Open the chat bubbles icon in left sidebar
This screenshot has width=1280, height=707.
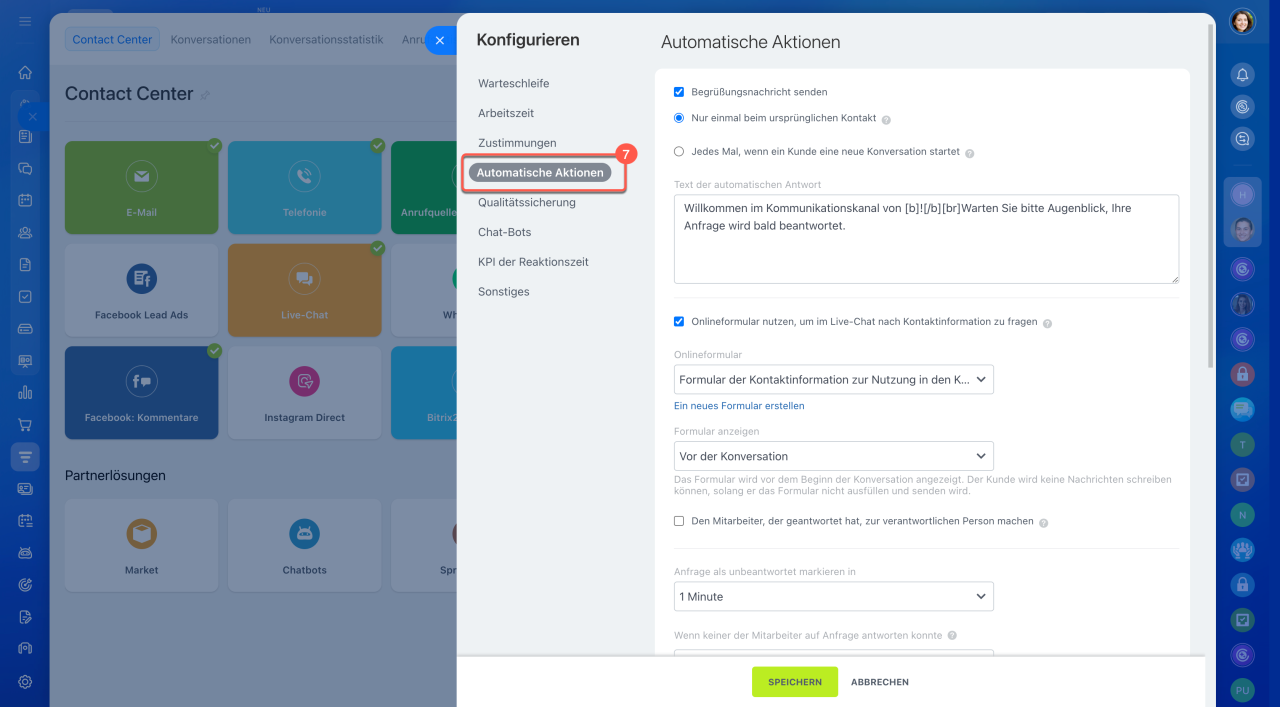pyautogui.click(x=25, y=168)
